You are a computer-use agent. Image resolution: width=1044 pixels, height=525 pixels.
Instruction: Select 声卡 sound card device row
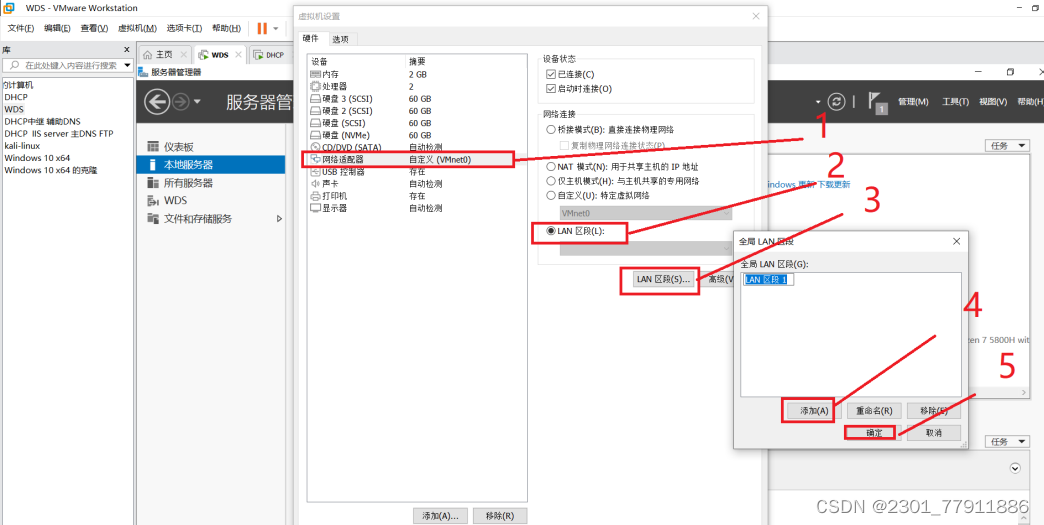click(x=417, y=184)
